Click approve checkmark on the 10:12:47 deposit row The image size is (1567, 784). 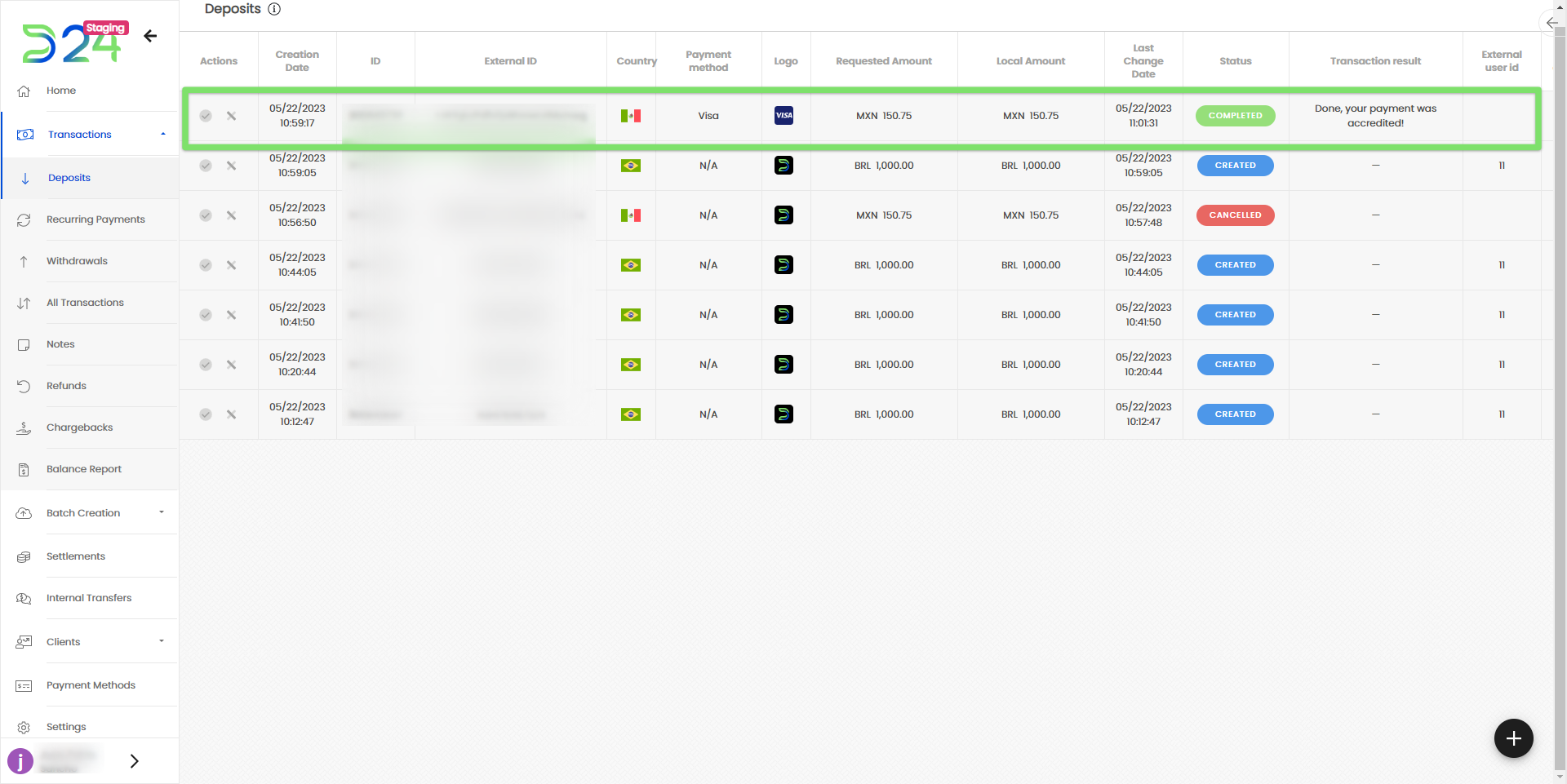click(206, 414)
